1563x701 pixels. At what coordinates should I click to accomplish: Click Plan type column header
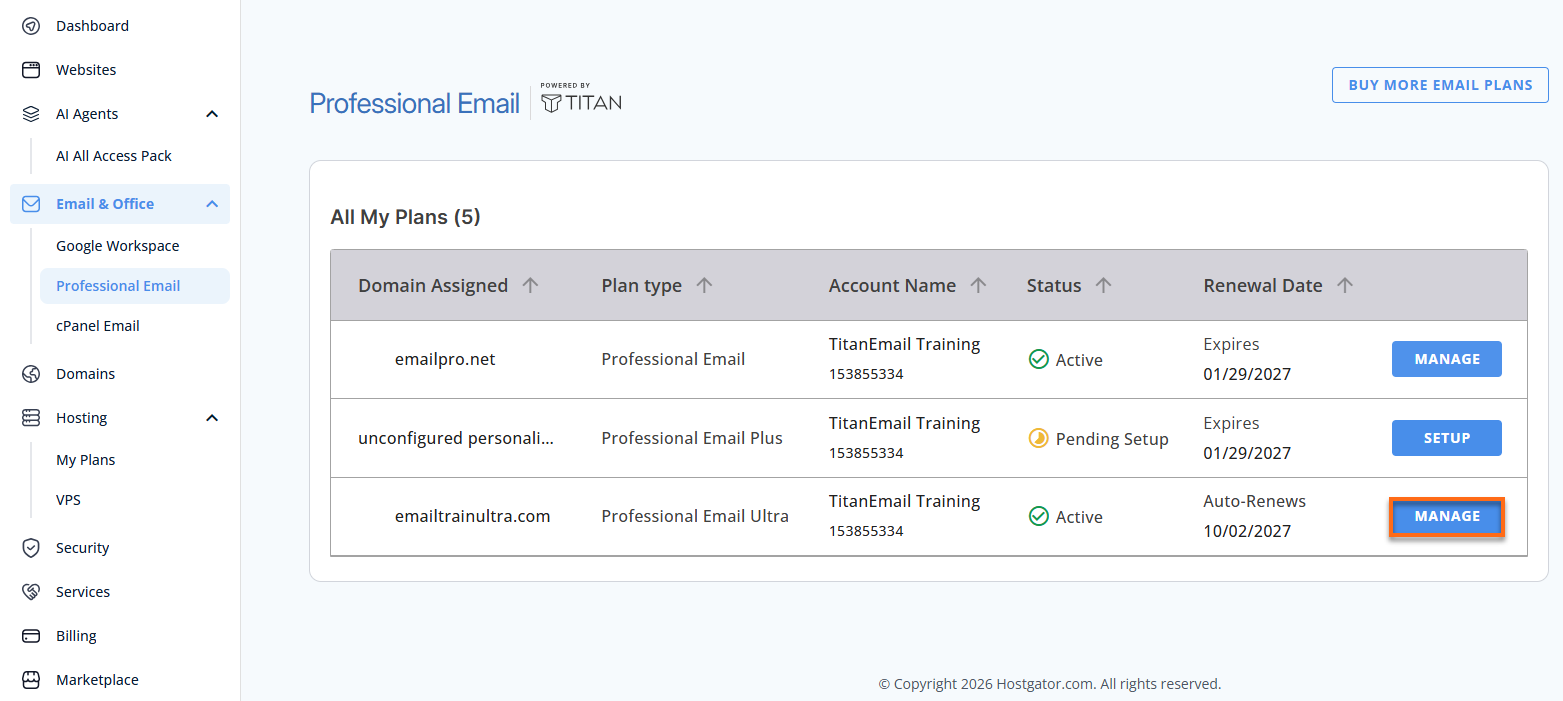(x=641, y=285)
